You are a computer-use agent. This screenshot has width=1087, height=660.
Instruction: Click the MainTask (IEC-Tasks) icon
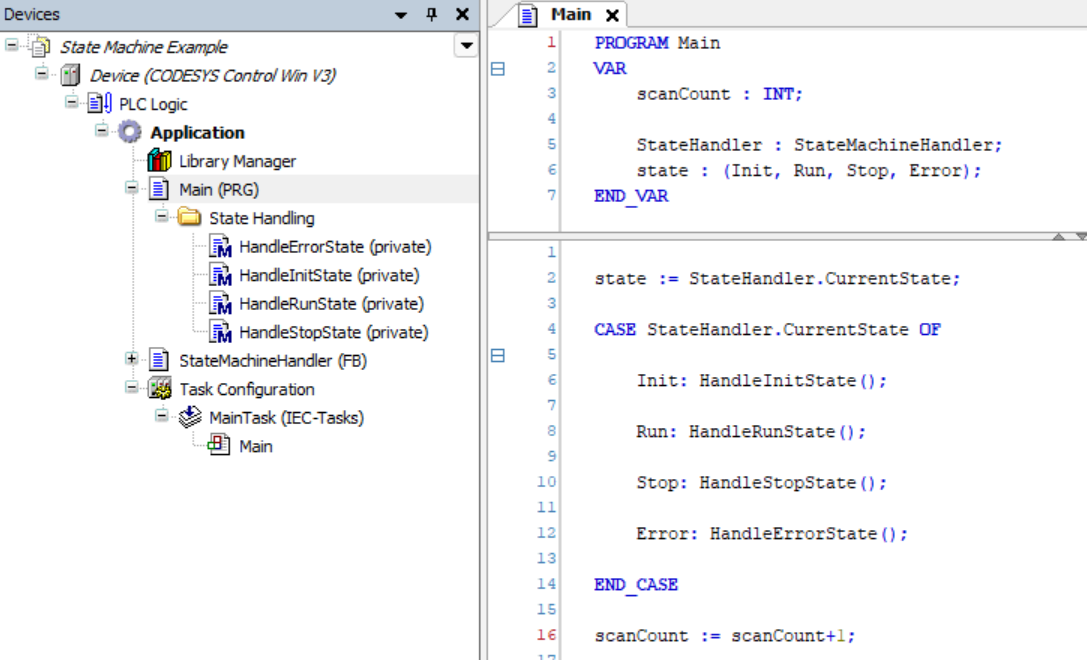[x=190, y=417]
